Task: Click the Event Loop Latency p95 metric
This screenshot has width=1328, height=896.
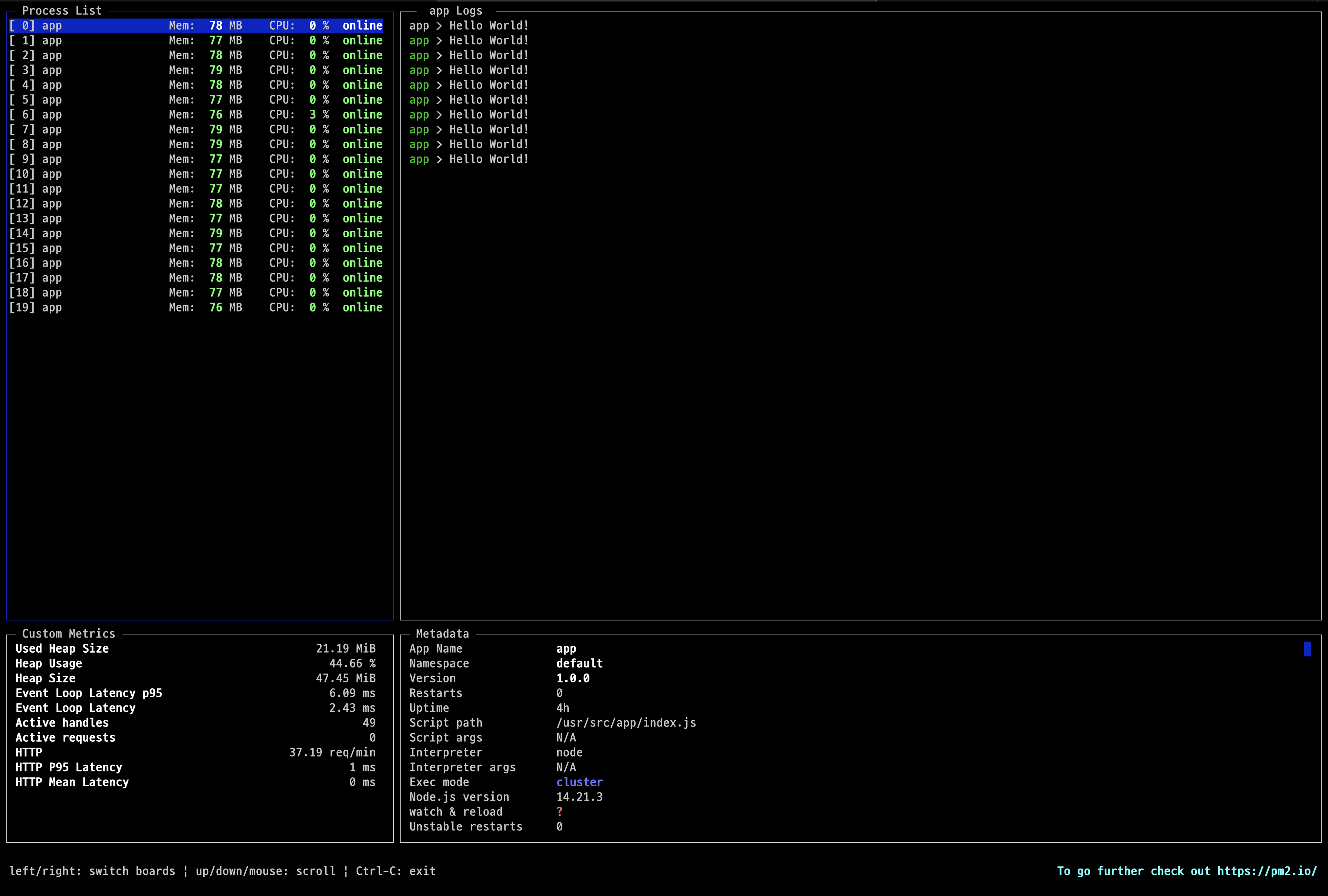Action: click(89, 693)
